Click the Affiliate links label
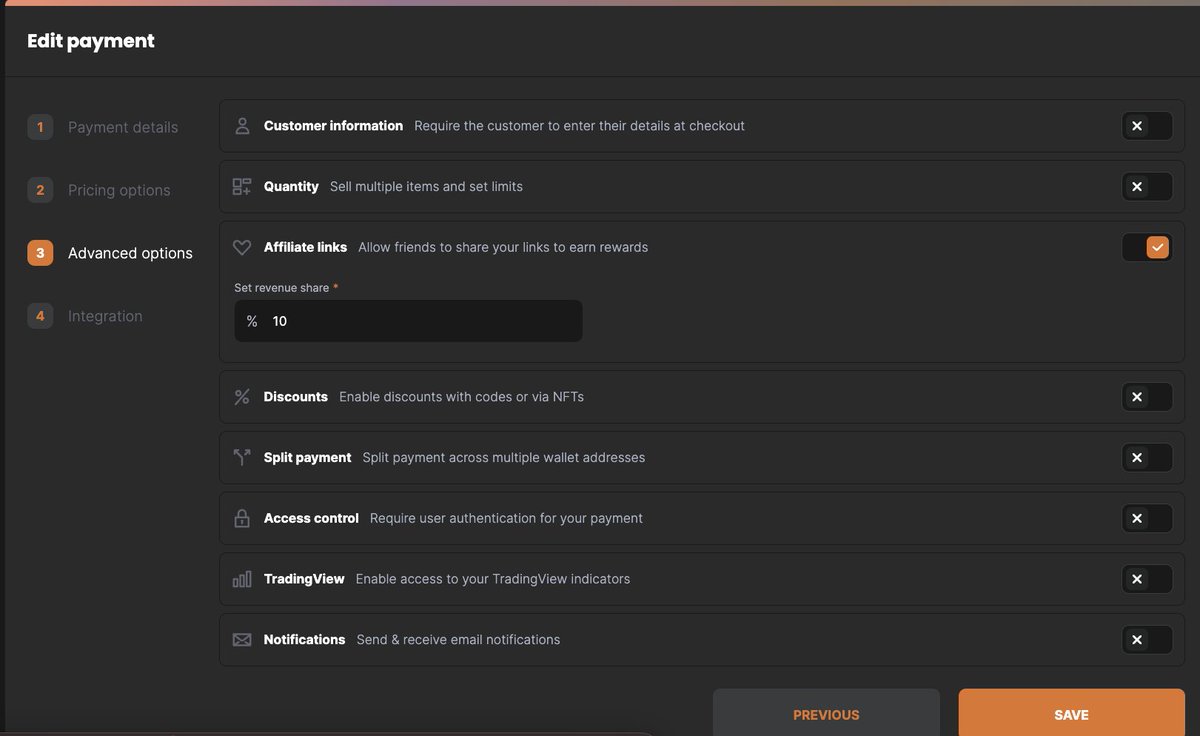1200x736 pixels. 305,247
